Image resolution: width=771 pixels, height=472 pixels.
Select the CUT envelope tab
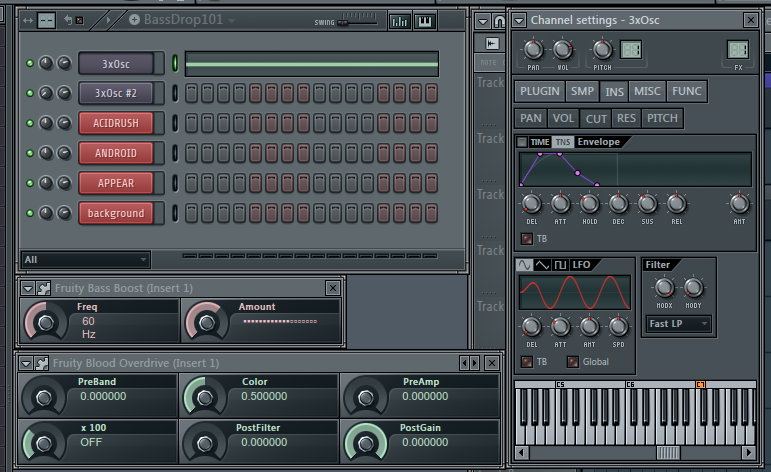coord(596,118)
